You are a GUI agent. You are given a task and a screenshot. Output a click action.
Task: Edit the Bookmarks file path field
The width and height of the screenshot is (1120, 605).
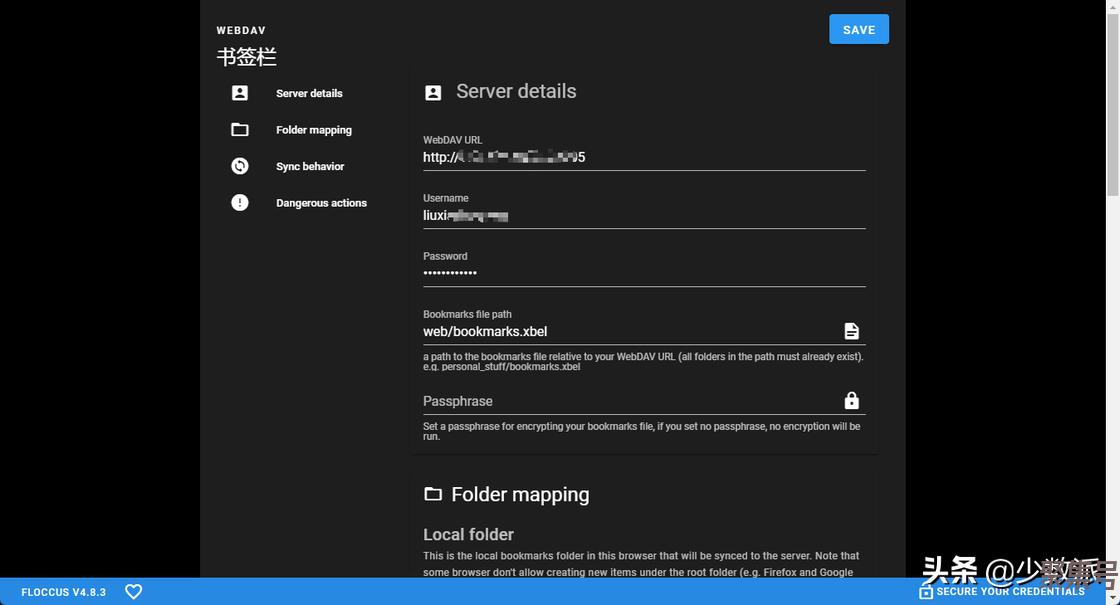coord(628,331)
